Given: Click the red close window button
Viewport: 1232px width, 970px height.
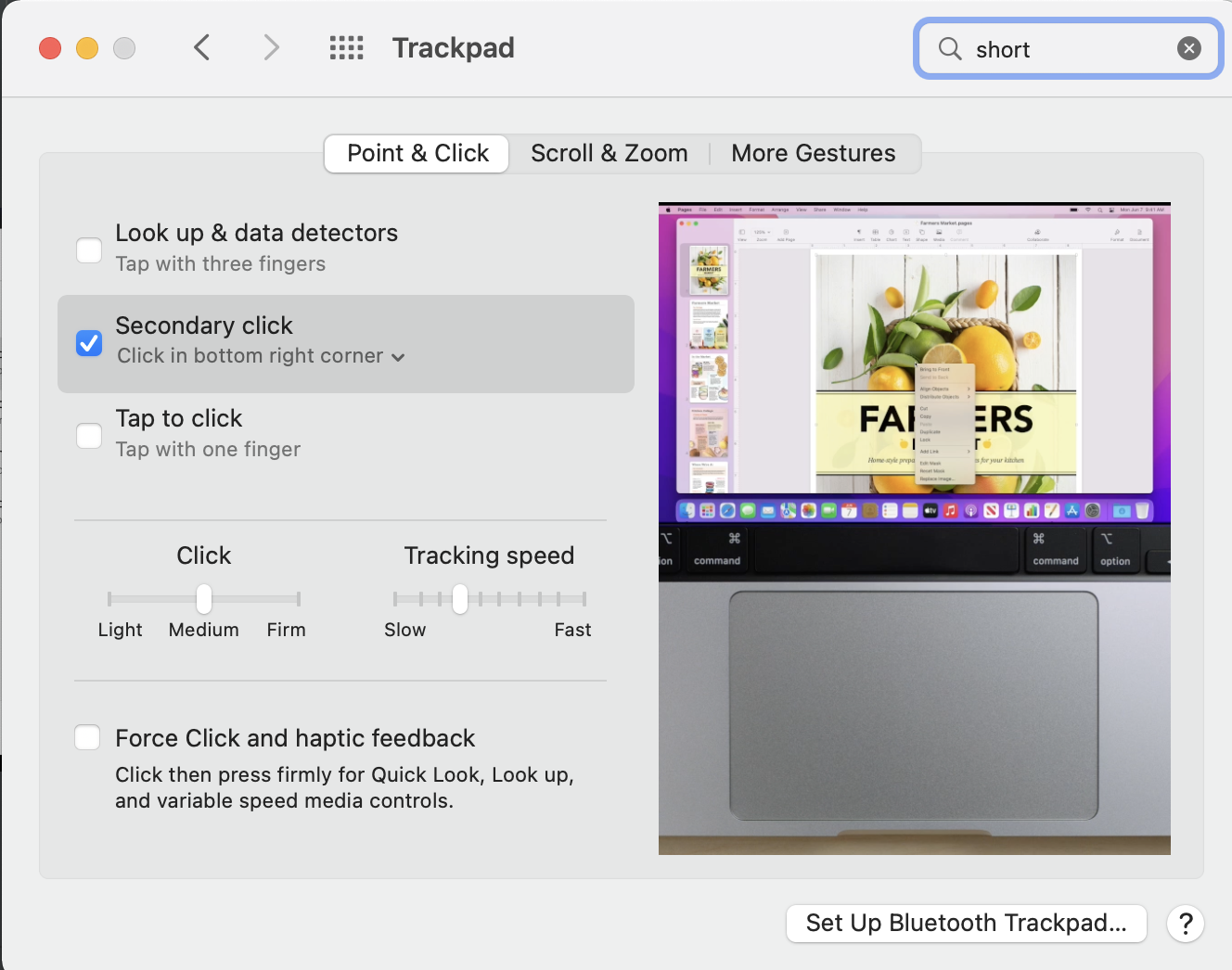Looking at the screenshot, I should pyautogui.click(x=50, y=47).
